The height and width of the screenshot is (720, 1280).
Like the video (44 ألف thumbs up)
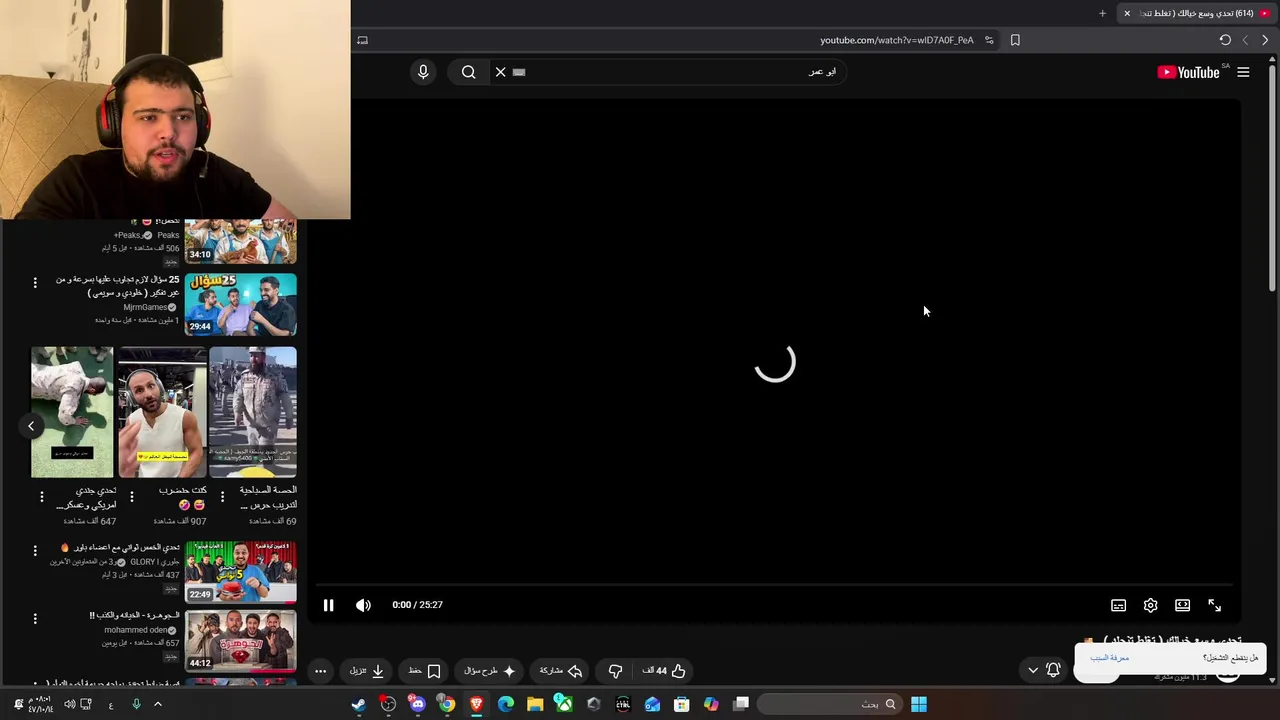(664, 671)
